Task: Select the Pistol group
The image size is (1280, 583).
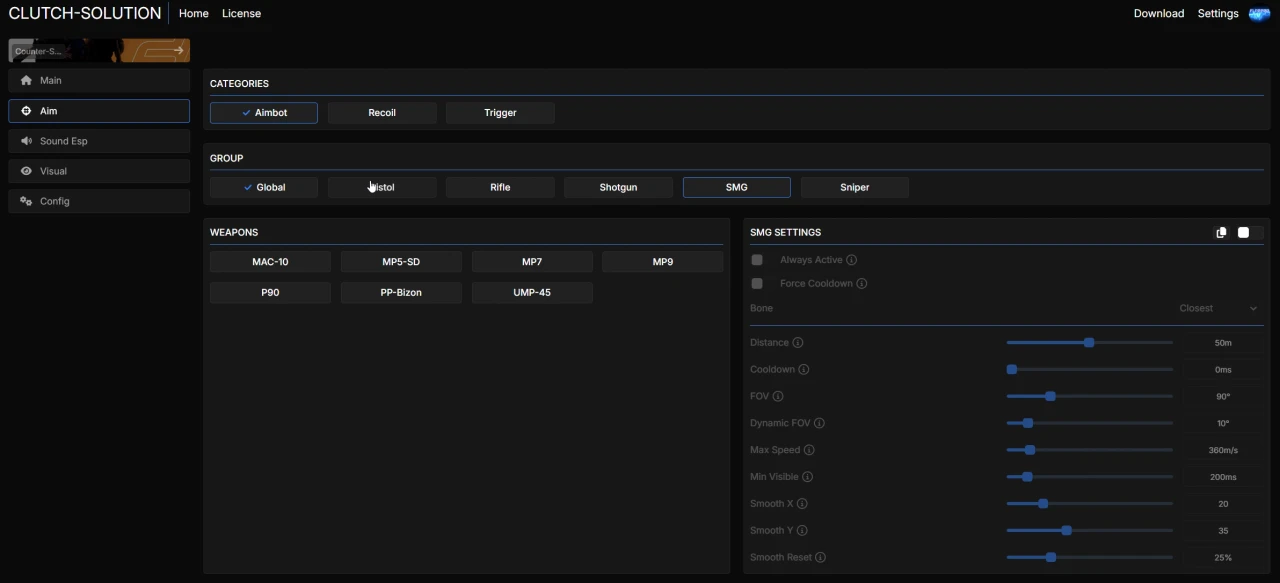Action: [x=382, y=187]
